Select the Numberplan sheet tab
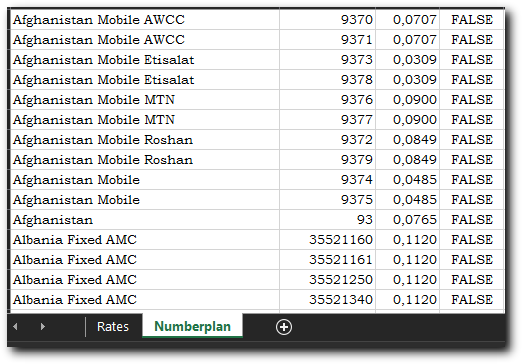Screen dimensions: 522x364 193,326
